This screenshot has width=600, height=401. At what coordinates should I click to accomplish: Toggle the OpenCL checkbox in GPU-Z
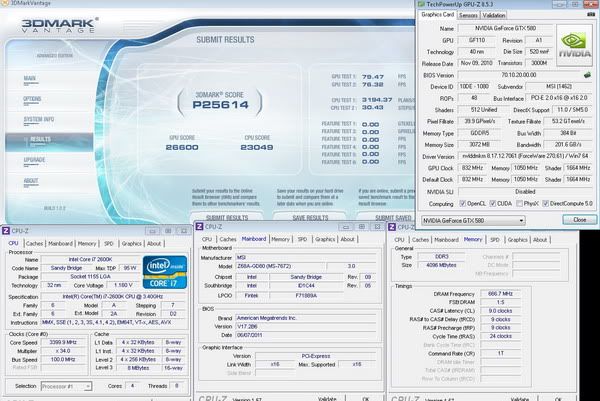click(463, 204)
